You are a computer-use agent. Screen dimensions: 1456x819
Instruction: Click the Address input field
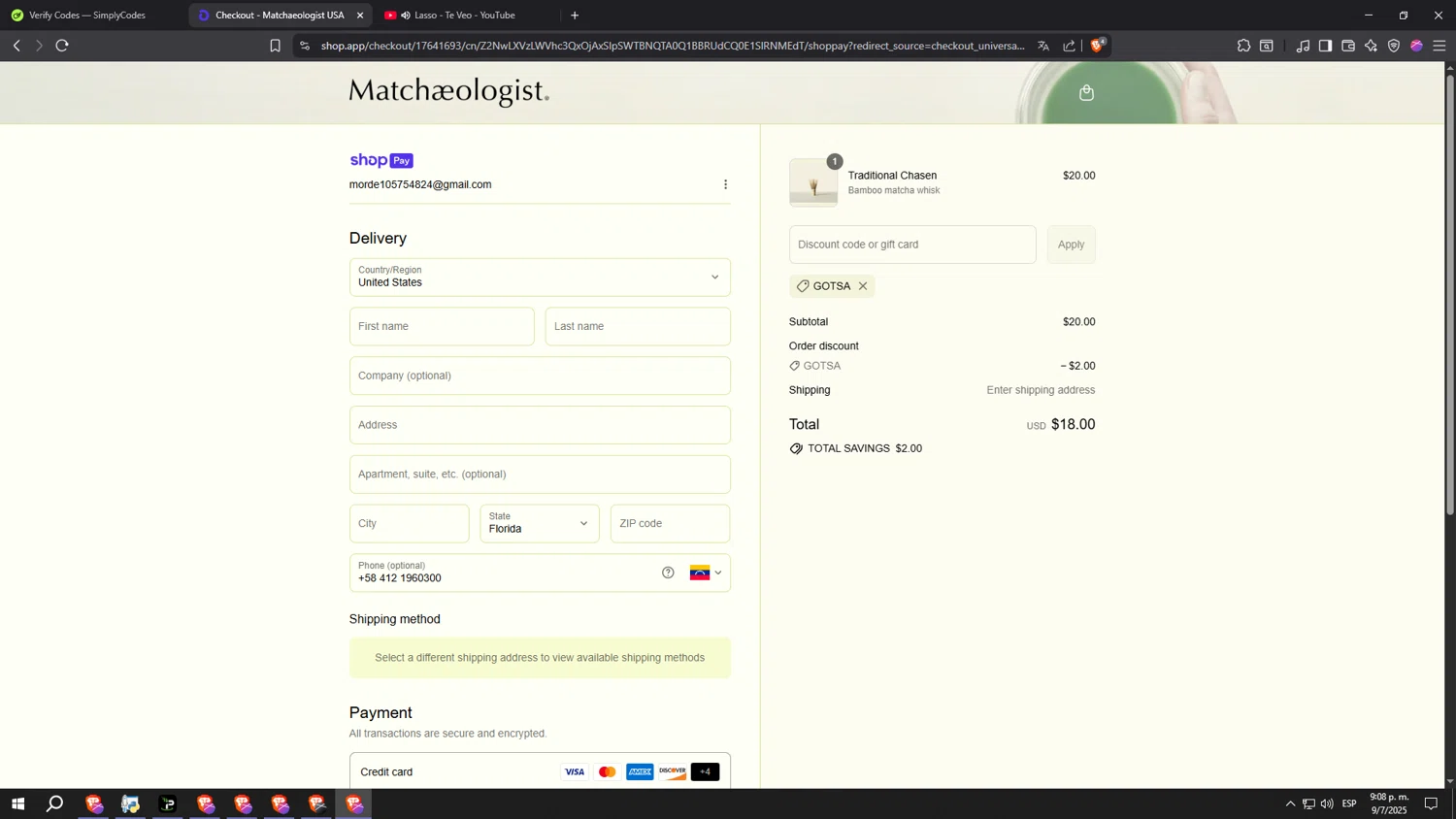pyautogui.click(x=540, y=425)
